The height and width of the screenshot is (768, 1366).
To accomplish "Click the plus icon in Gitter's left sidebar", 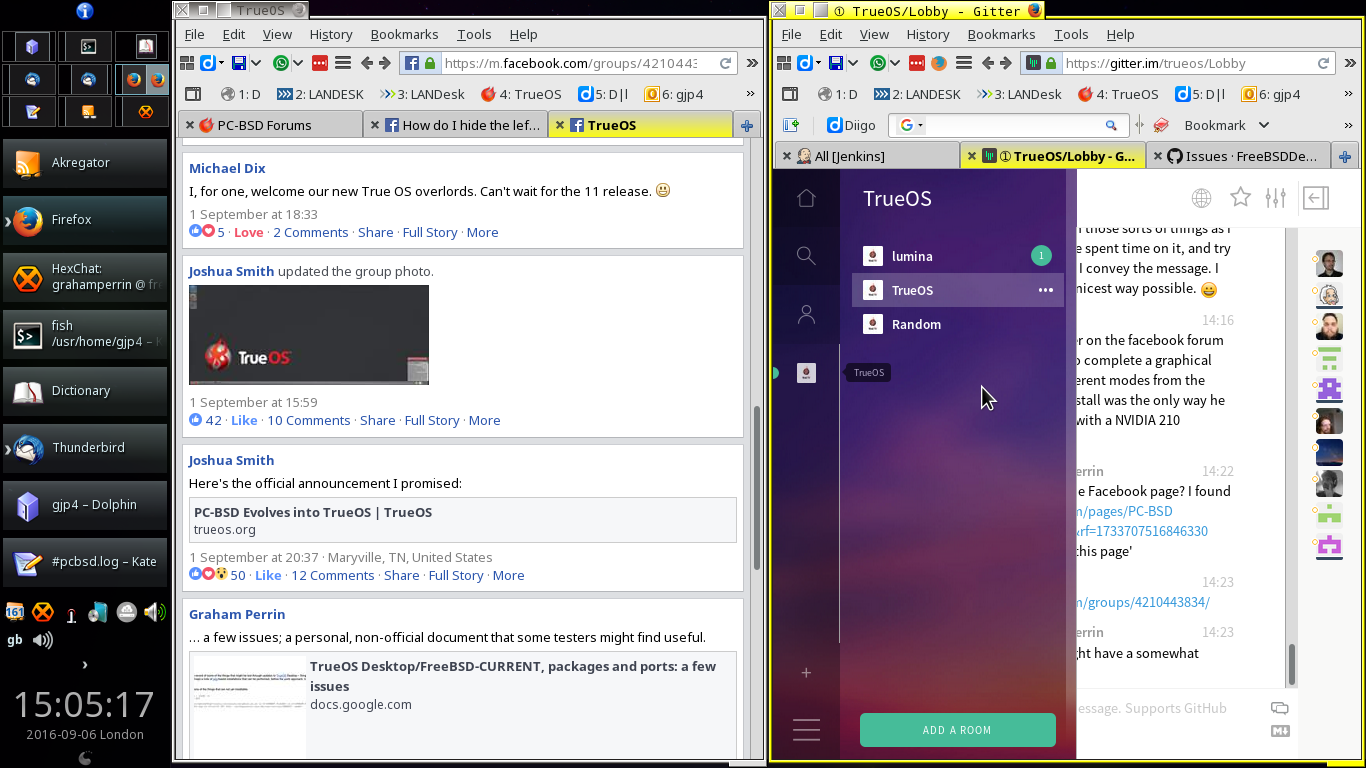I will pos(806,673).
